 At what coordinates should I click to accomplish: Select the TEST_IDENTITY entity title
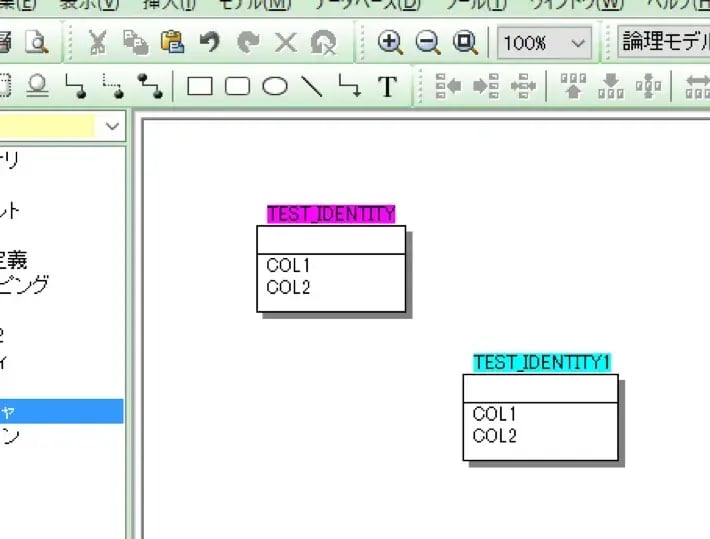coord(331,214)
